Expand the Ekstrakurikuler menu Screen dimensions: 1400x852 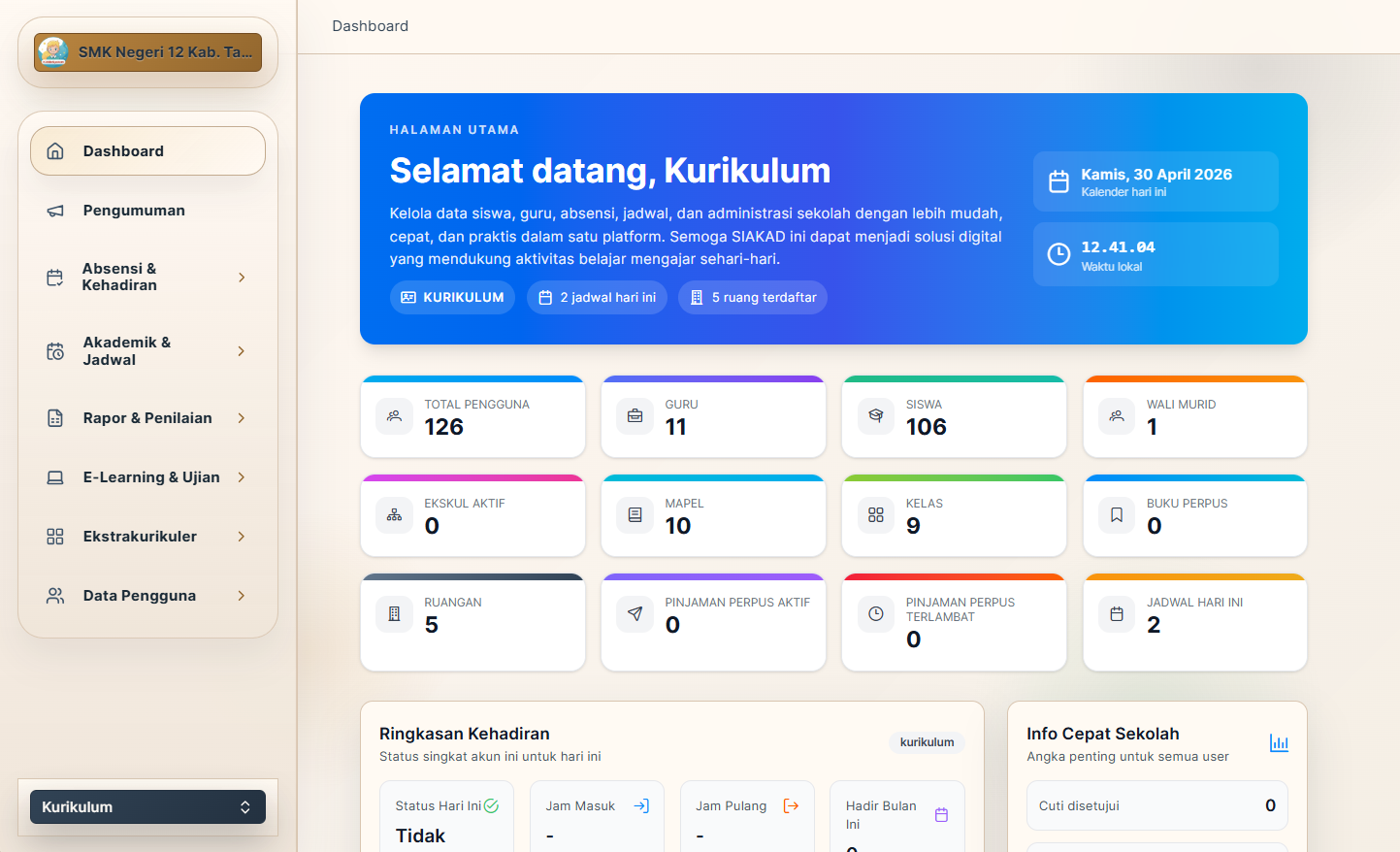pos(241,536)
